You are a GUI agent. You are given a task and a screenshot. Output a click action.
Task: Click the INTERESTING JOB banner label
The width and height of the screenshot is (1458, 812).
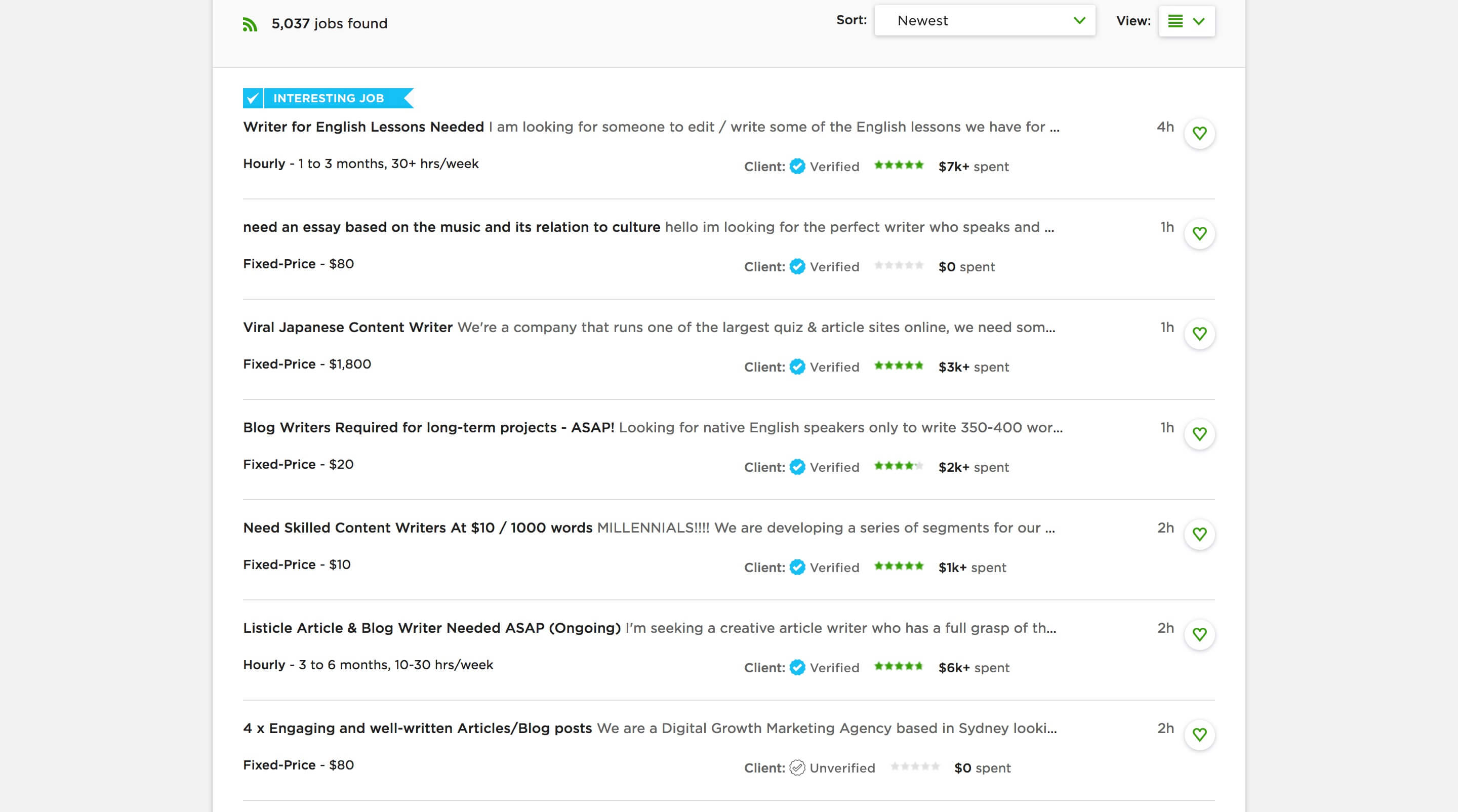pos(328,98)
